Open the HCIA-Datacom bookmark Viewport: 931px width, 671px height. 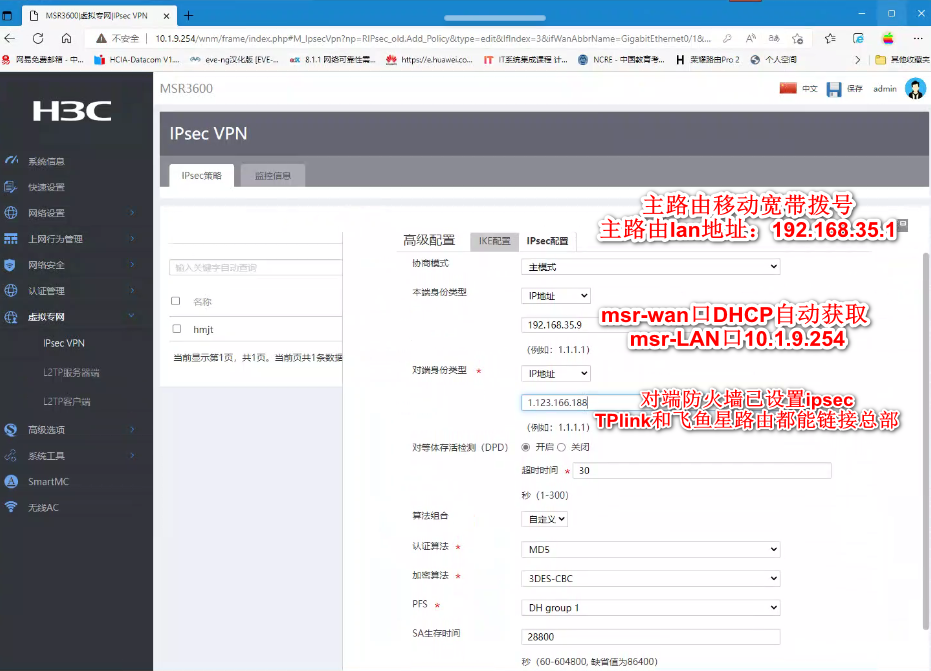(x=137, y=59)
